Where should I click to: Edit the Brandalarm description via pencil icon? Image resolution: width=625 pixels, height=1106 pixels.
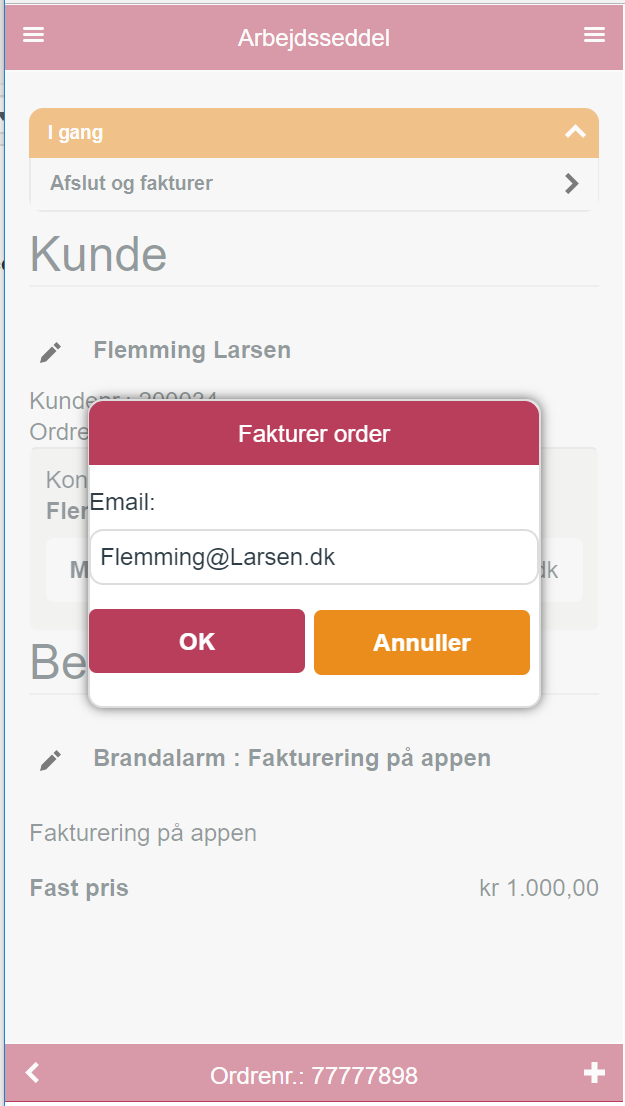click(50, 760)
